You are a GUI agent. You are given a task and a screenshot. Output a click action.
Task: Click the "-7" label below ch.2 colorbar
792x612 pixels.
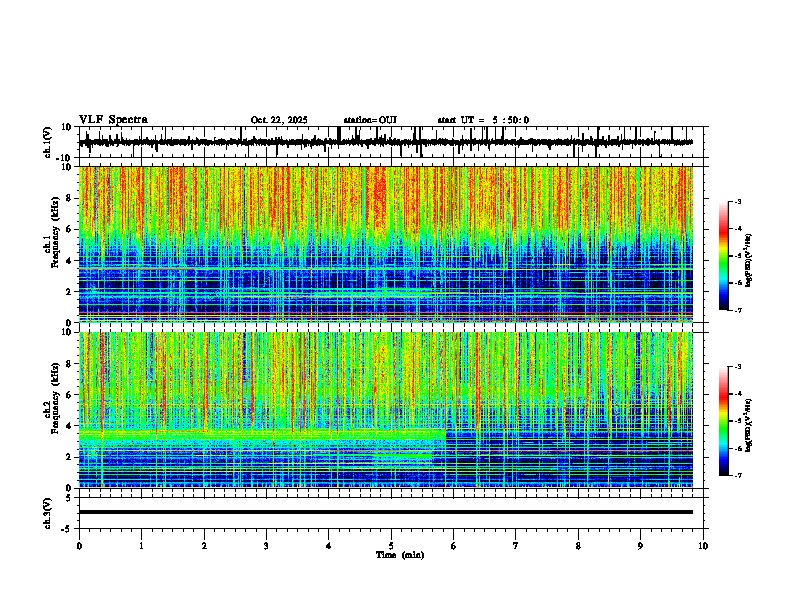tap(737, 475)
